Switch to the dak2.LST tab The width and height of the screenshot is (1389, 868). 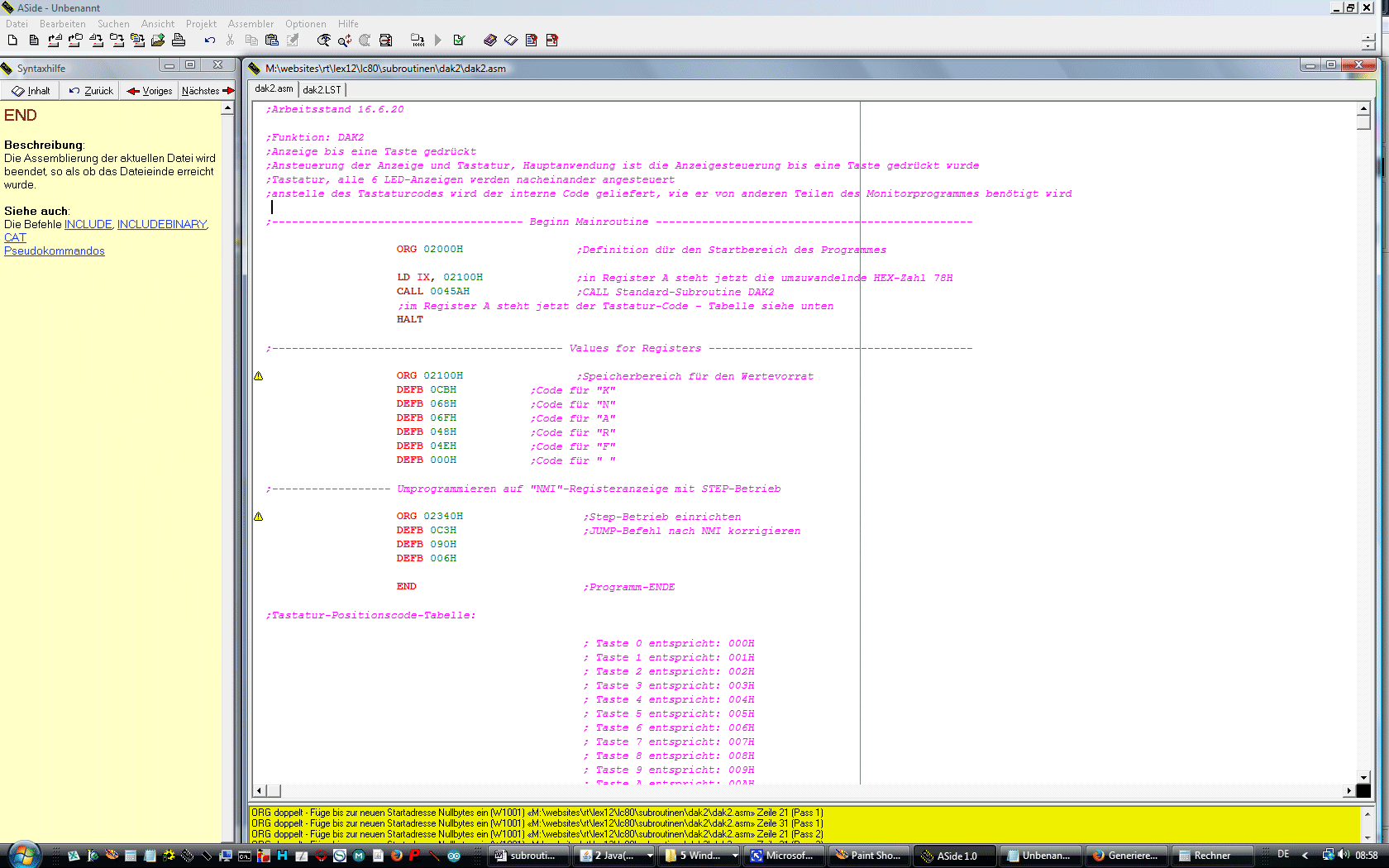click(322, 89)
